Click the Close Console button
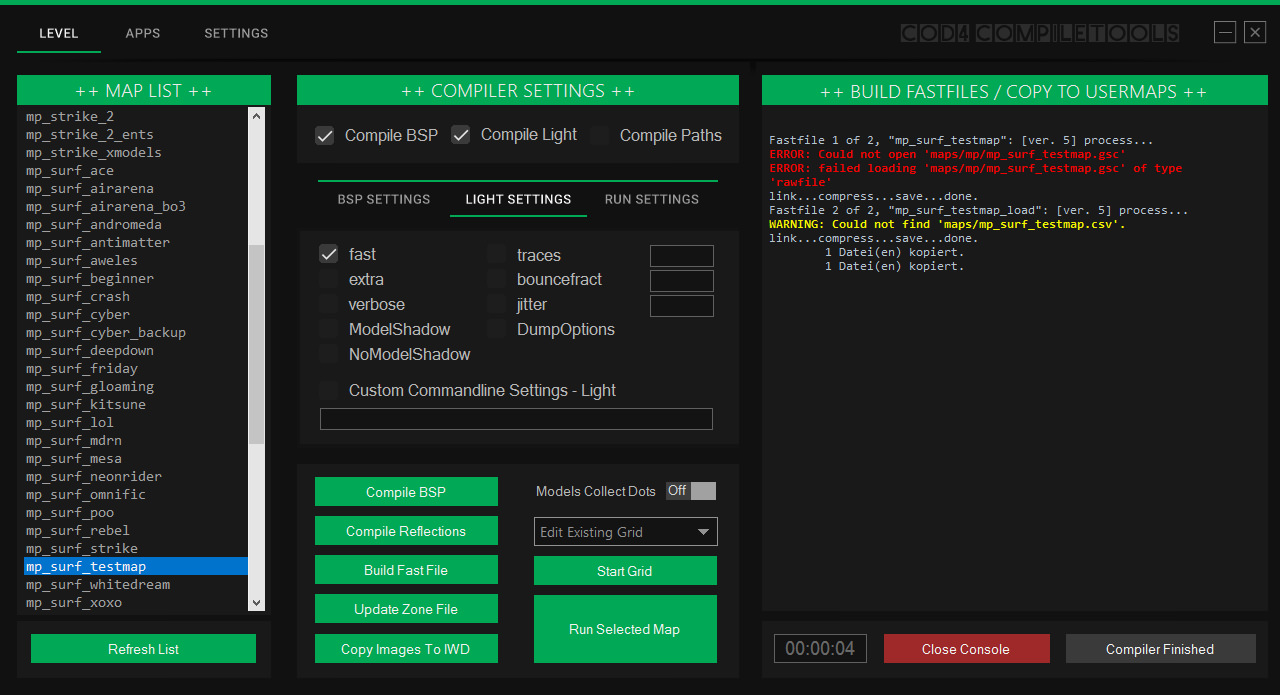This screenshot has width=1280, height=695. tap(966, 649)
